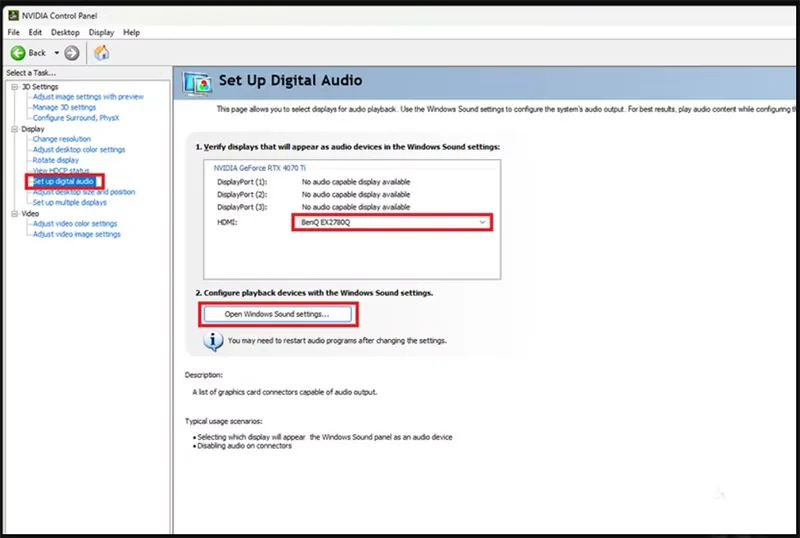
Task: Click the blue info icon near restart note
Action: [213, 340]
